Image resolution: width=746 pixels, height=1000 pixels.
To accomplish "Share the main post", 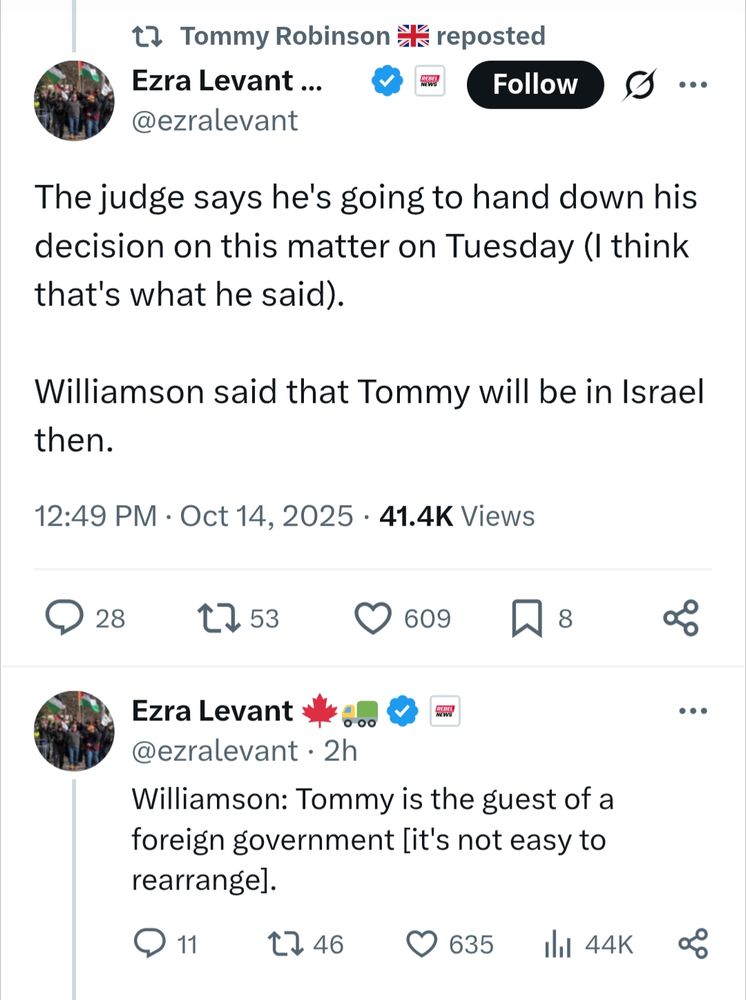I will click(x=682, y=619).
